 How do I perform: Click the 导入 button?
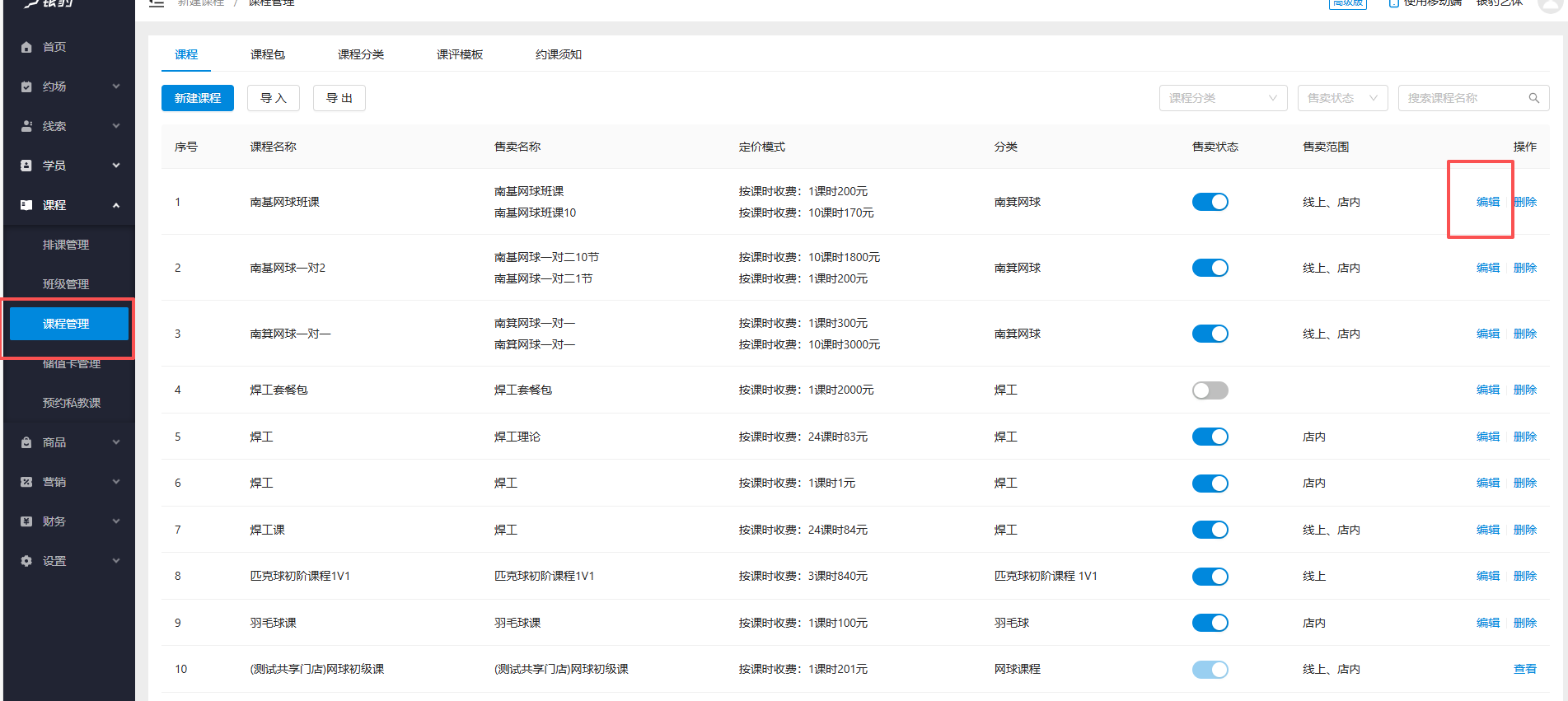click(x=274, y=98)
